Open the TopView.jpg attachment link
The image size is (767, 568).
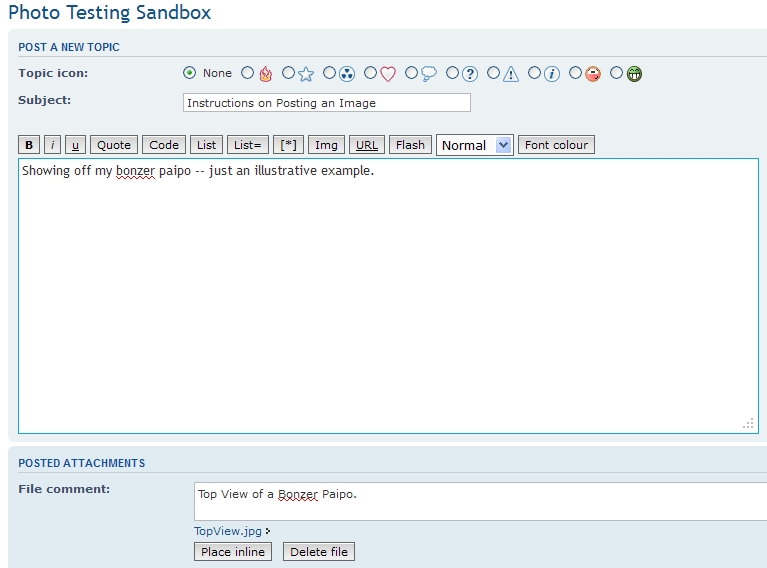click(x=228, y=531)
